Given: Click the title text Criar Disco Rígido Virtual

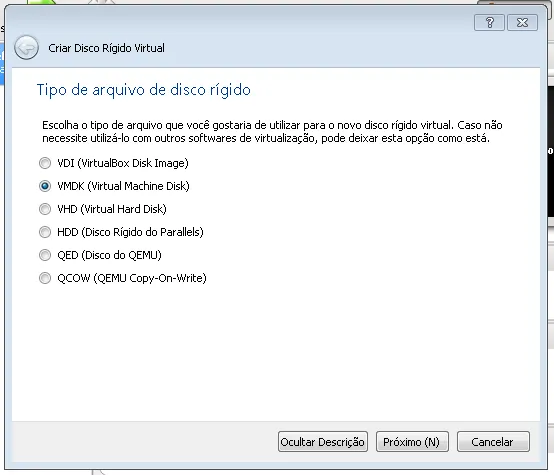Looking at the screenshot, I should click(x=106, y=48).
